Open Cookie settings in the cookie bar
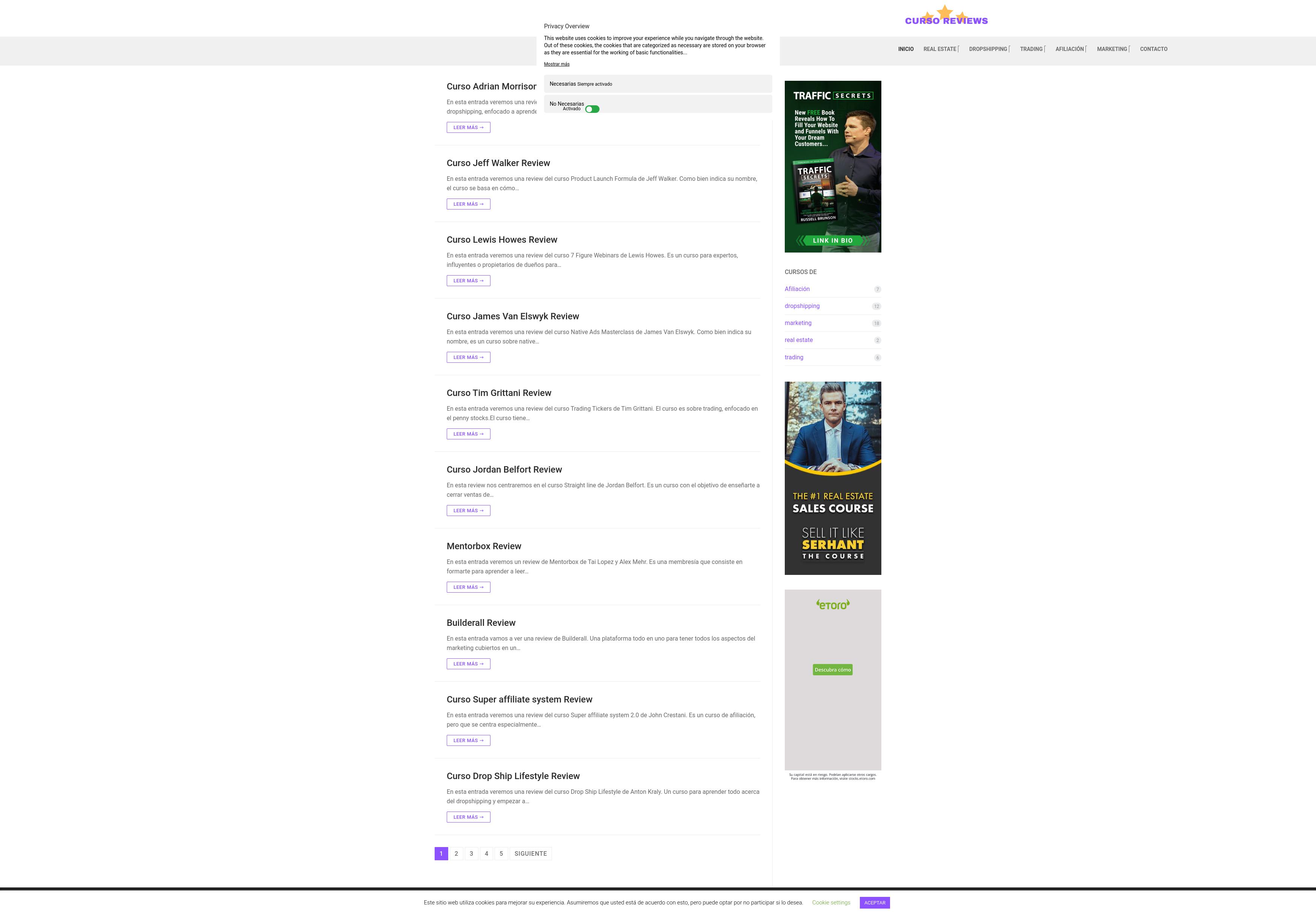1316x915 pixels. 831,903
